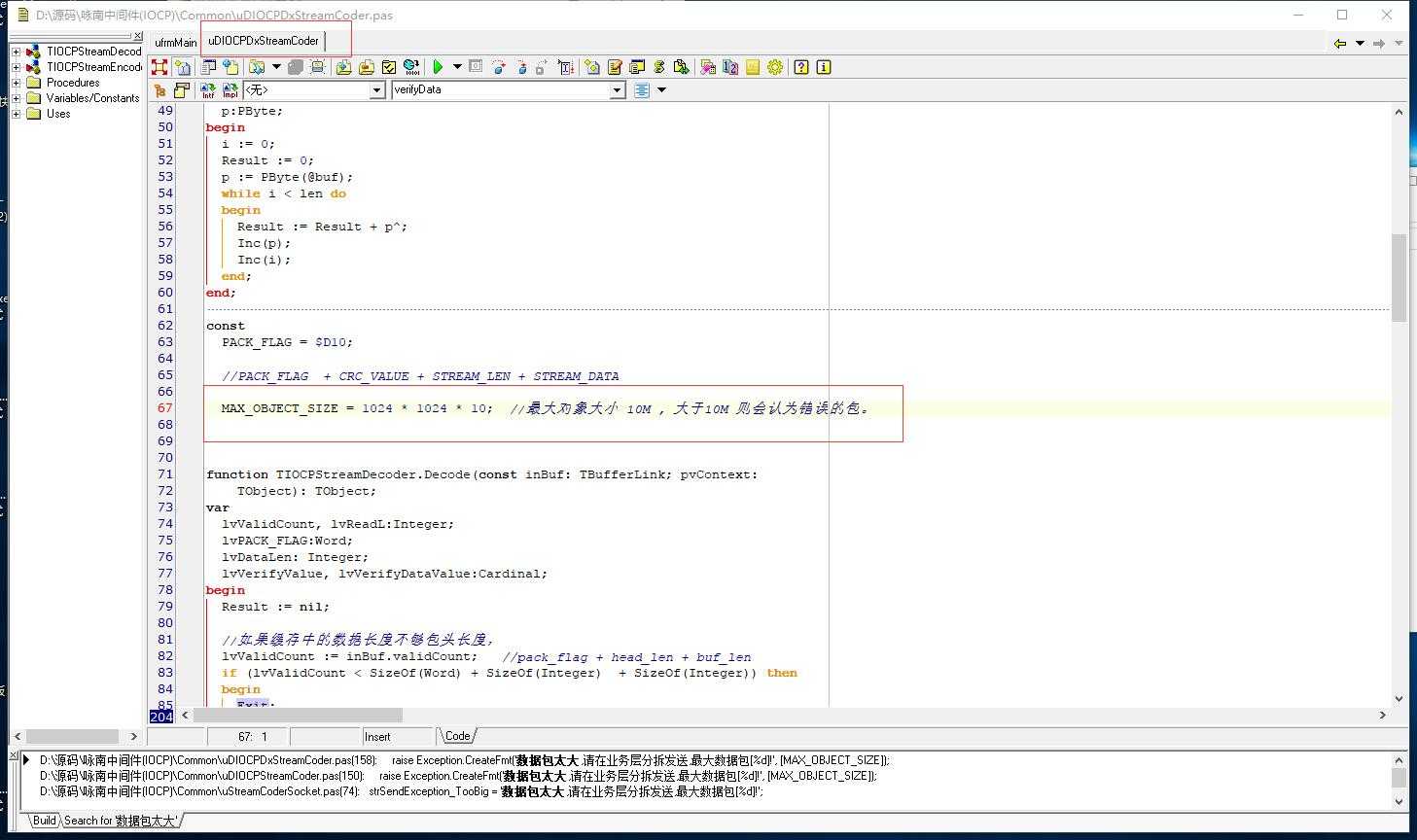
Task: Open the uDIOCPStreamCoder.pas(150) search result
Action: pos(458,776)
